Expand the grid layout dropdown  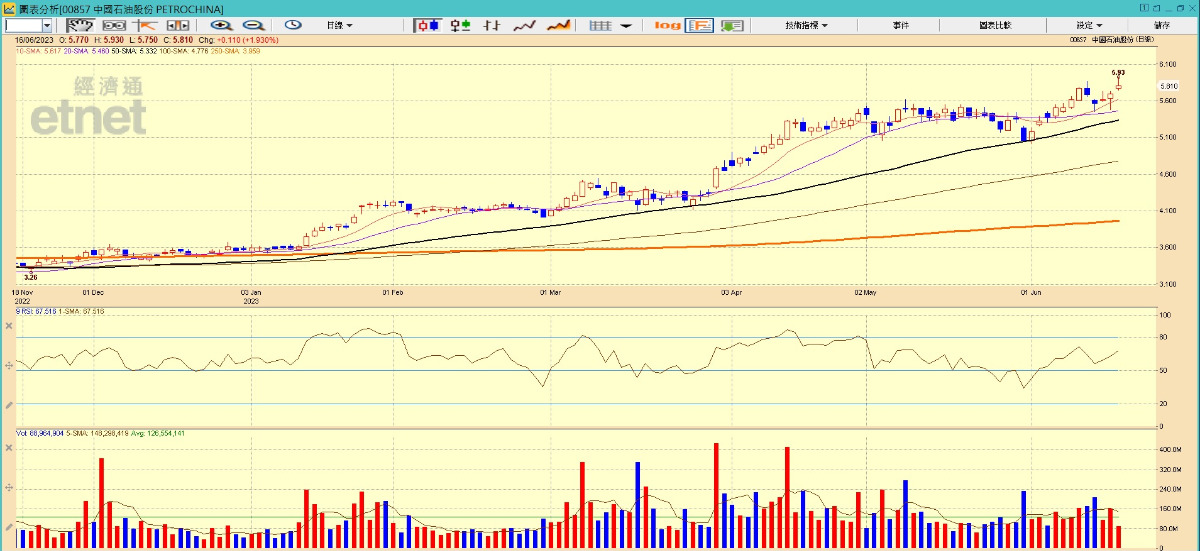pos(625,25)
